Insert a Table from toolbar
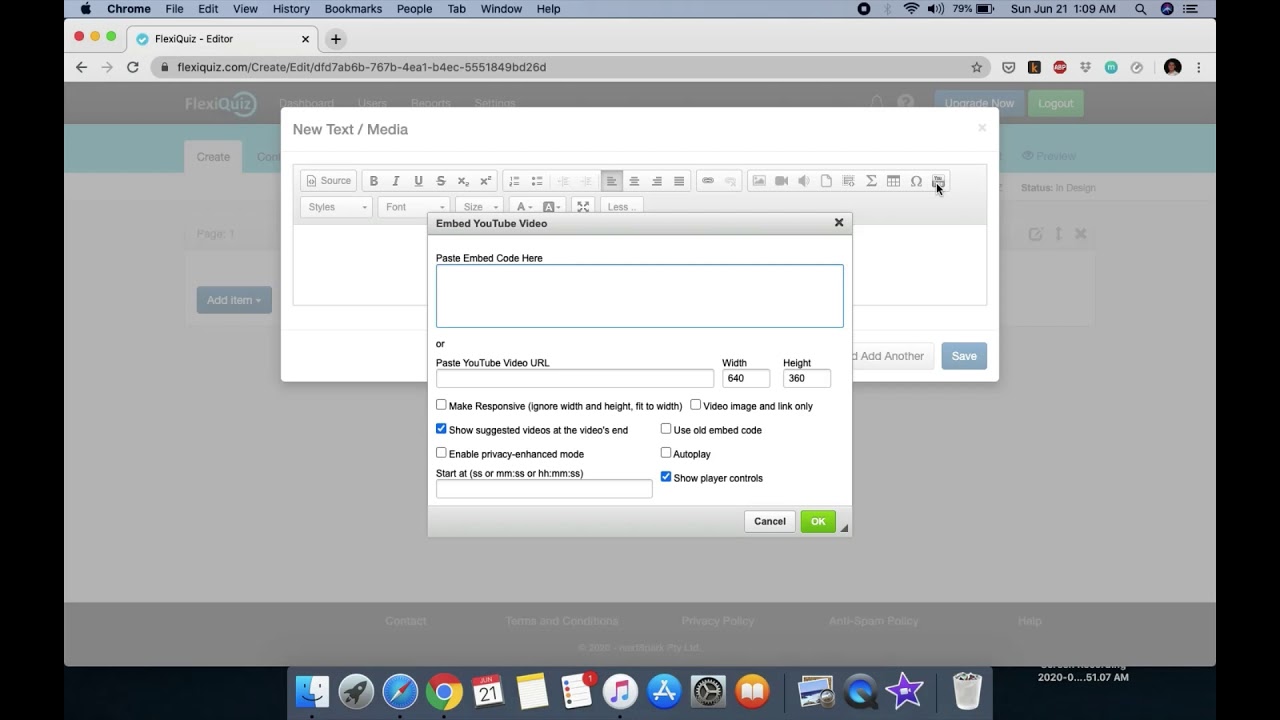 tap(894, 181)
